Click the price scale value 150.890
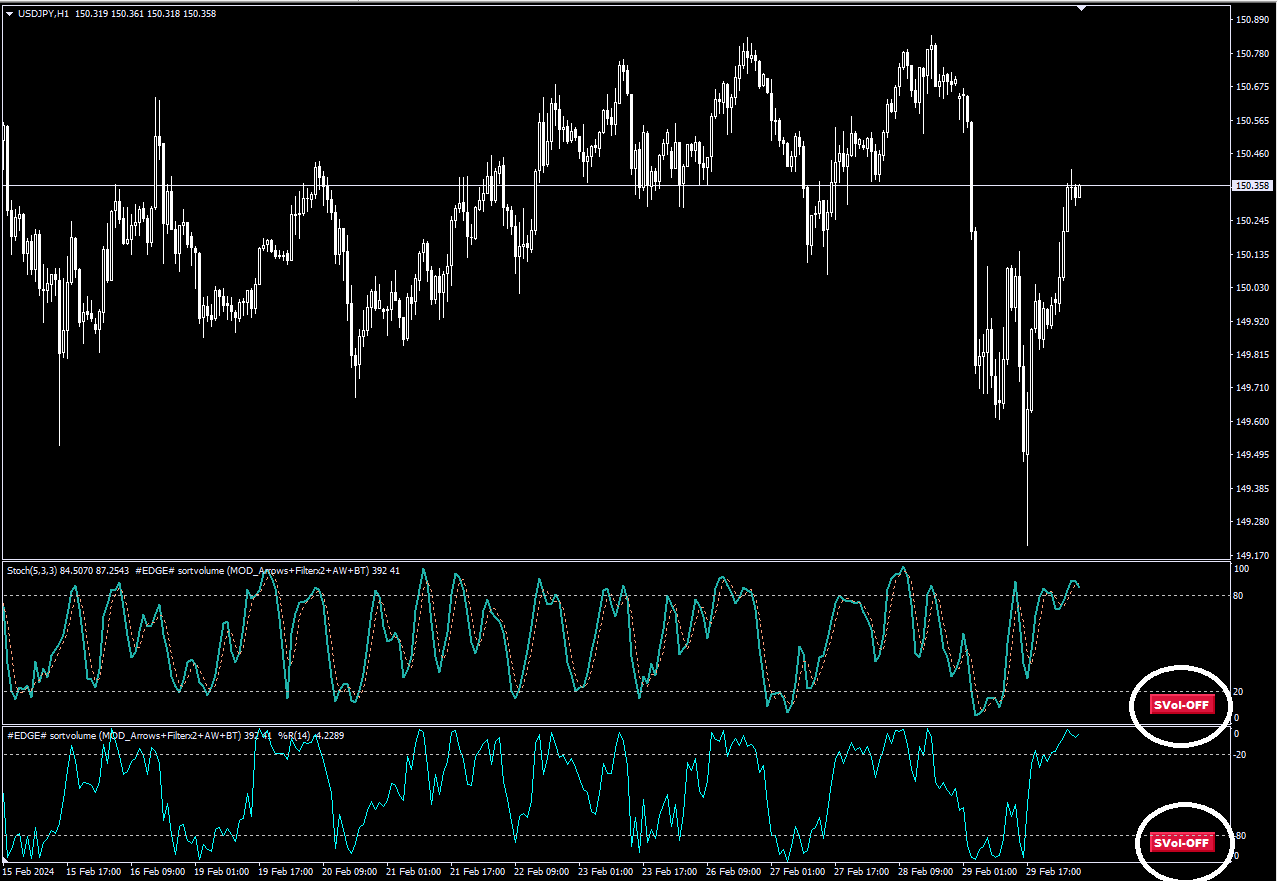This screenshot has width=1278, height=881. point(1252,20)
